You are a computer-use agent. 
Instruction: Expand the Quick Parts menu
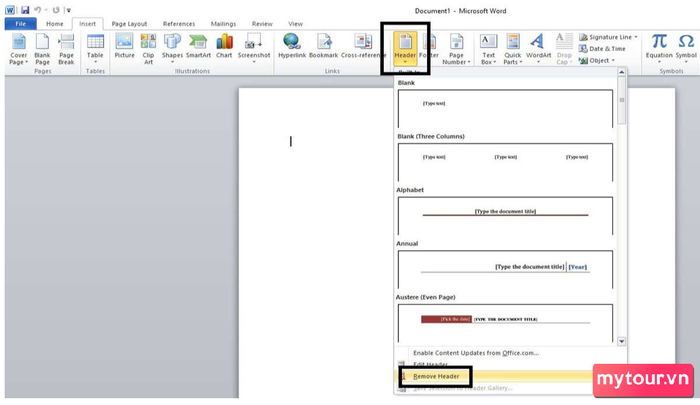(x=512, y=49)
